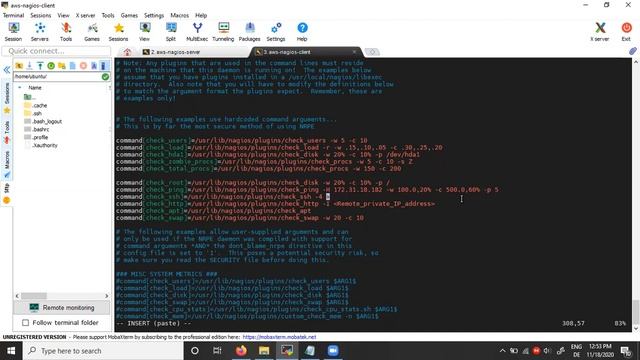Start the X server icon
This screenshot has width=640, height=360.
600,32
